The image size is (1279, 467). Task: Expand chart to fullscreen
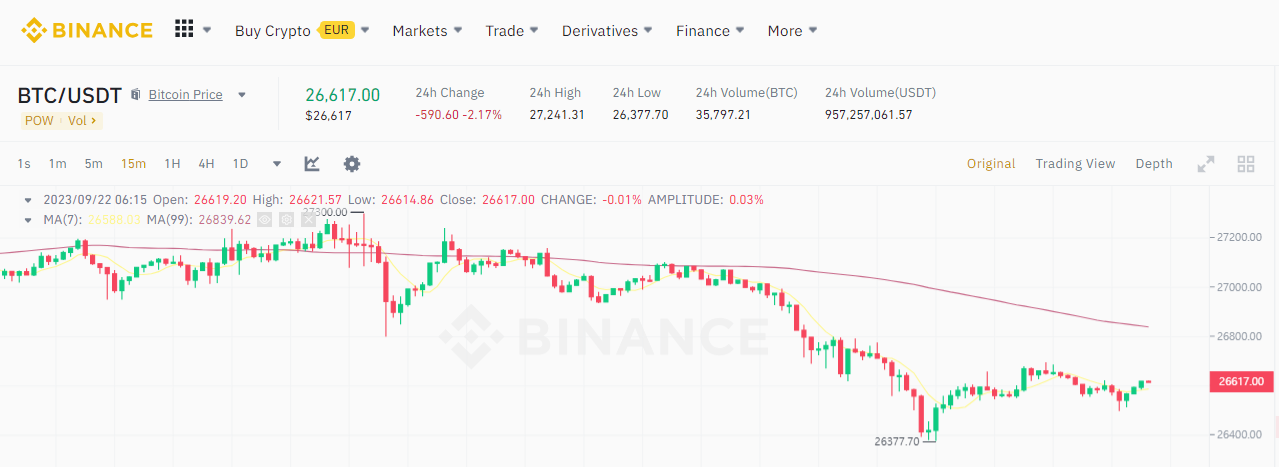point(1206,164)
